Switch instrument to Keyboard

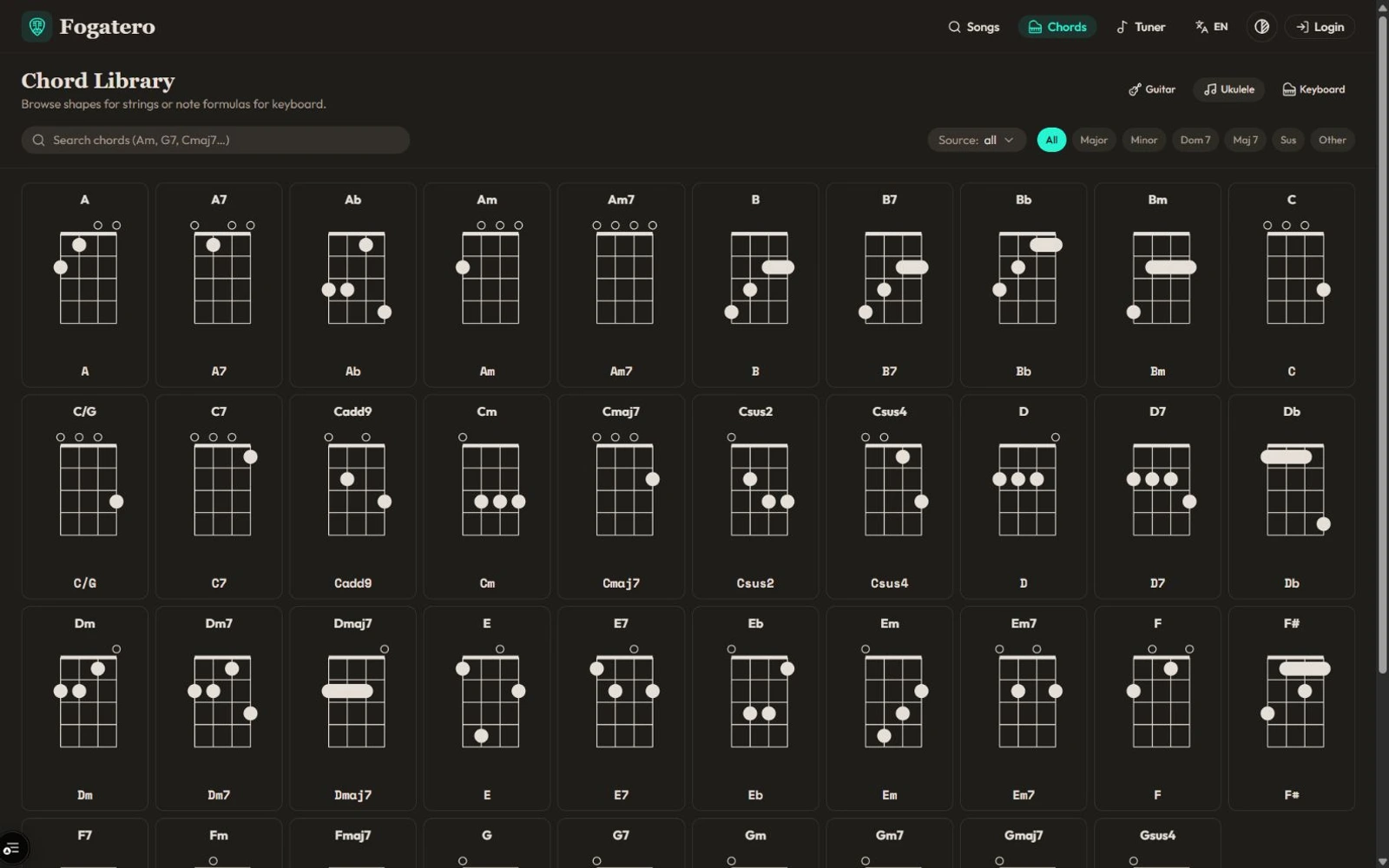(1313, 89)
